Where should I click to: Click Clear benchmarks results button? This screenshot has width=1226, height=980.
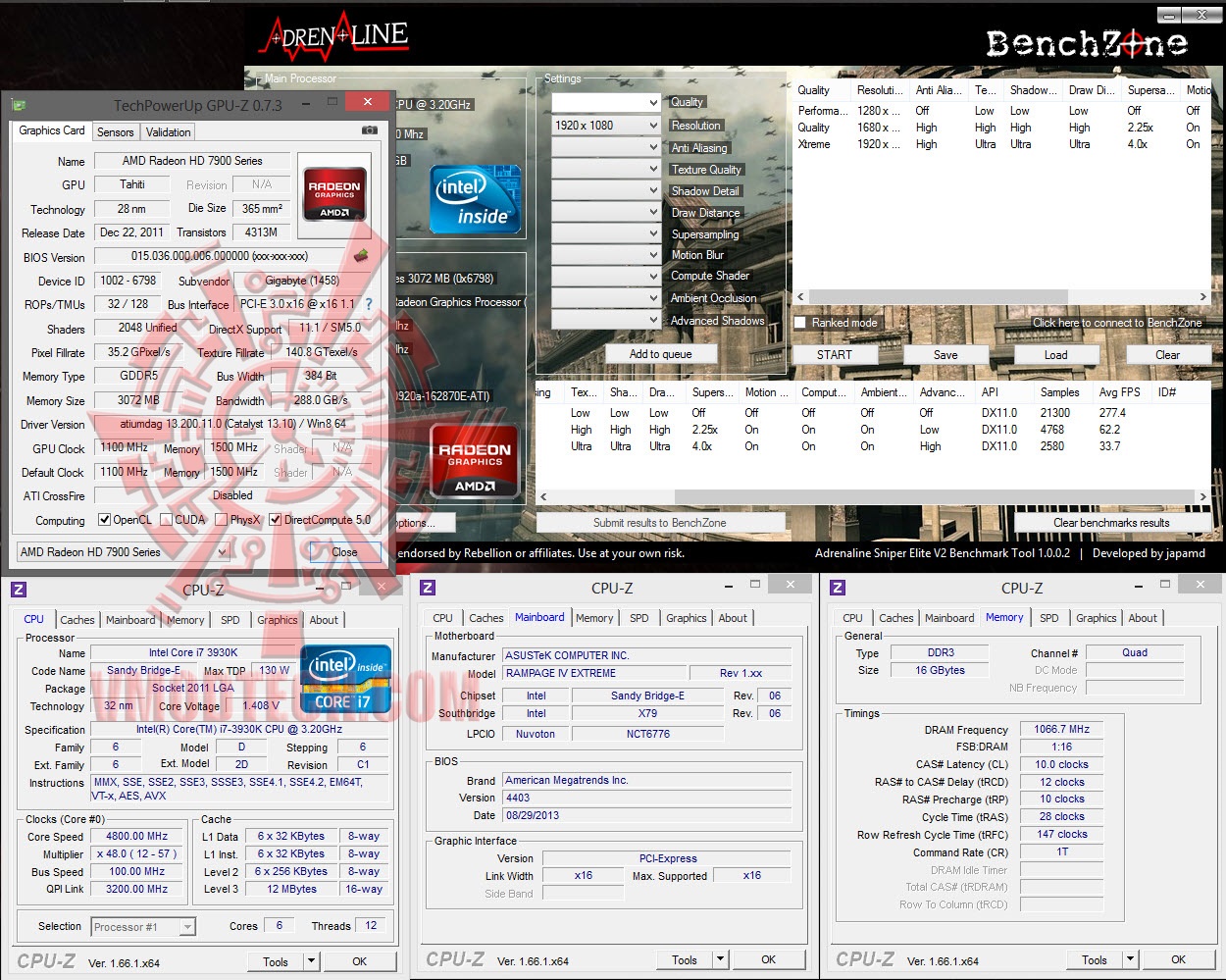[1111, 523]
